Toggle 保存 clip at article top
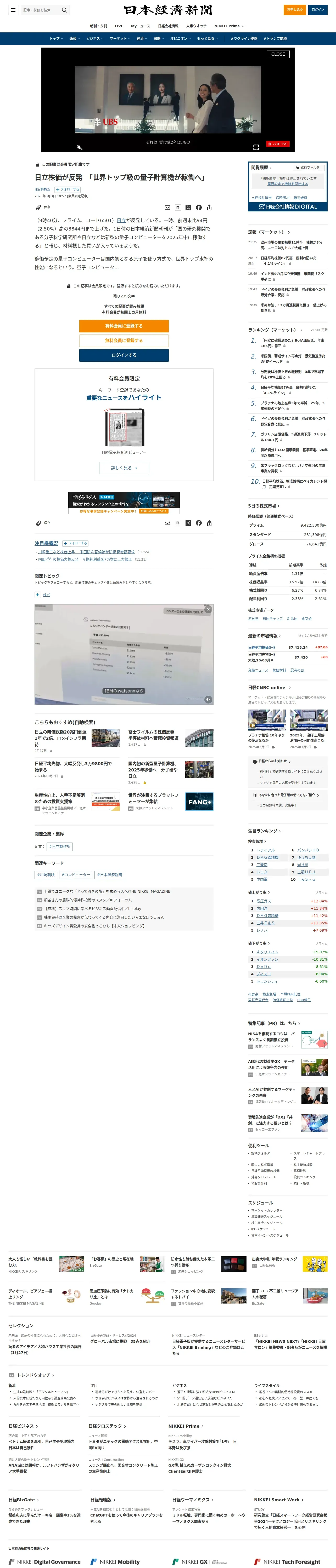The width and height of the screenshot is (336, 1568). tap(43, 207)
